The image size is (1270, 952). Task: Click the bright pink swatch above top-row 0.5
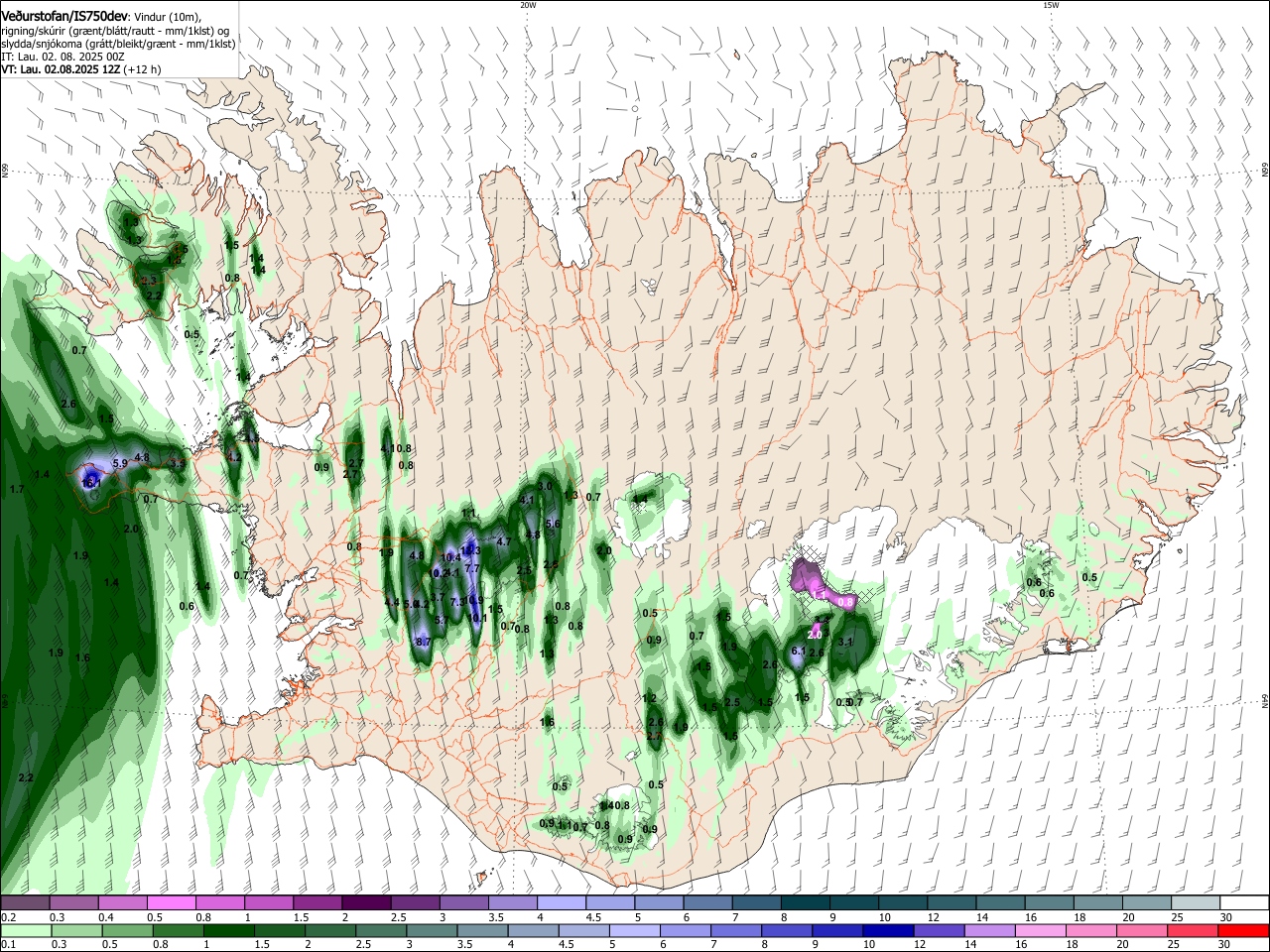pyautogui.click(x=172, y=903)
